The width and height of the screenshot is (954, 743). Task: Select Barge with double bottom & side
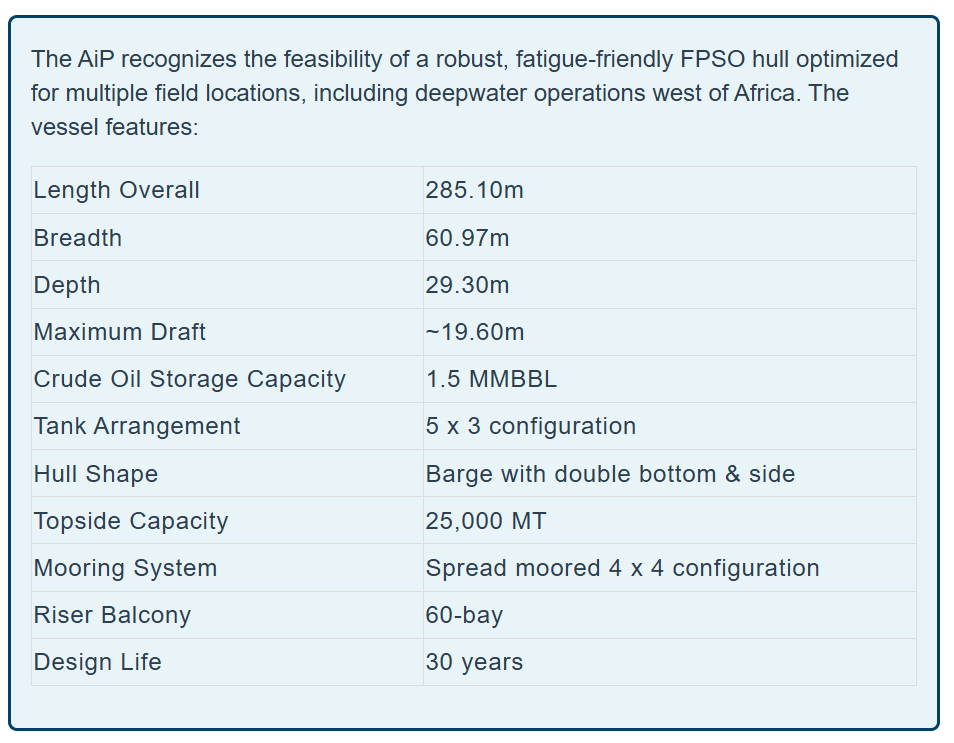coord(610,474)
